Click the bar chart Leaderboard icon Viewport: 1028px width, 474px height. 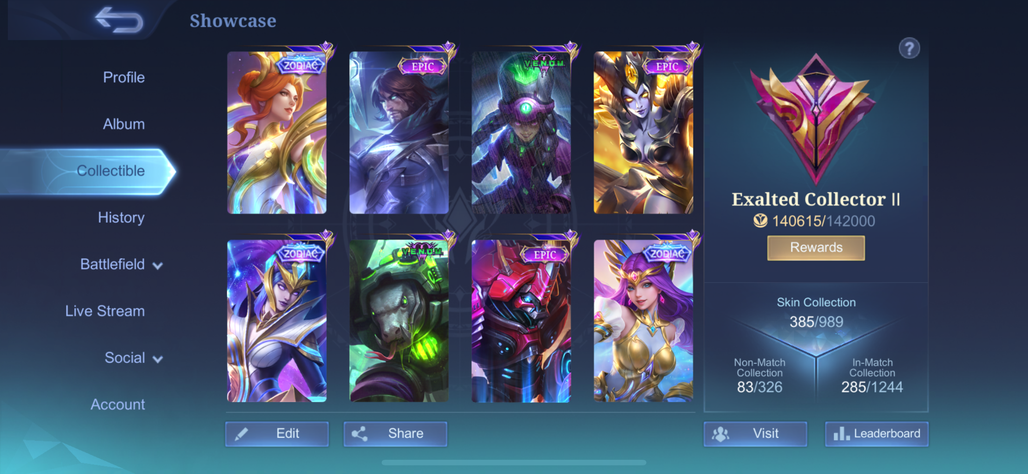click(x=841, y=433)
